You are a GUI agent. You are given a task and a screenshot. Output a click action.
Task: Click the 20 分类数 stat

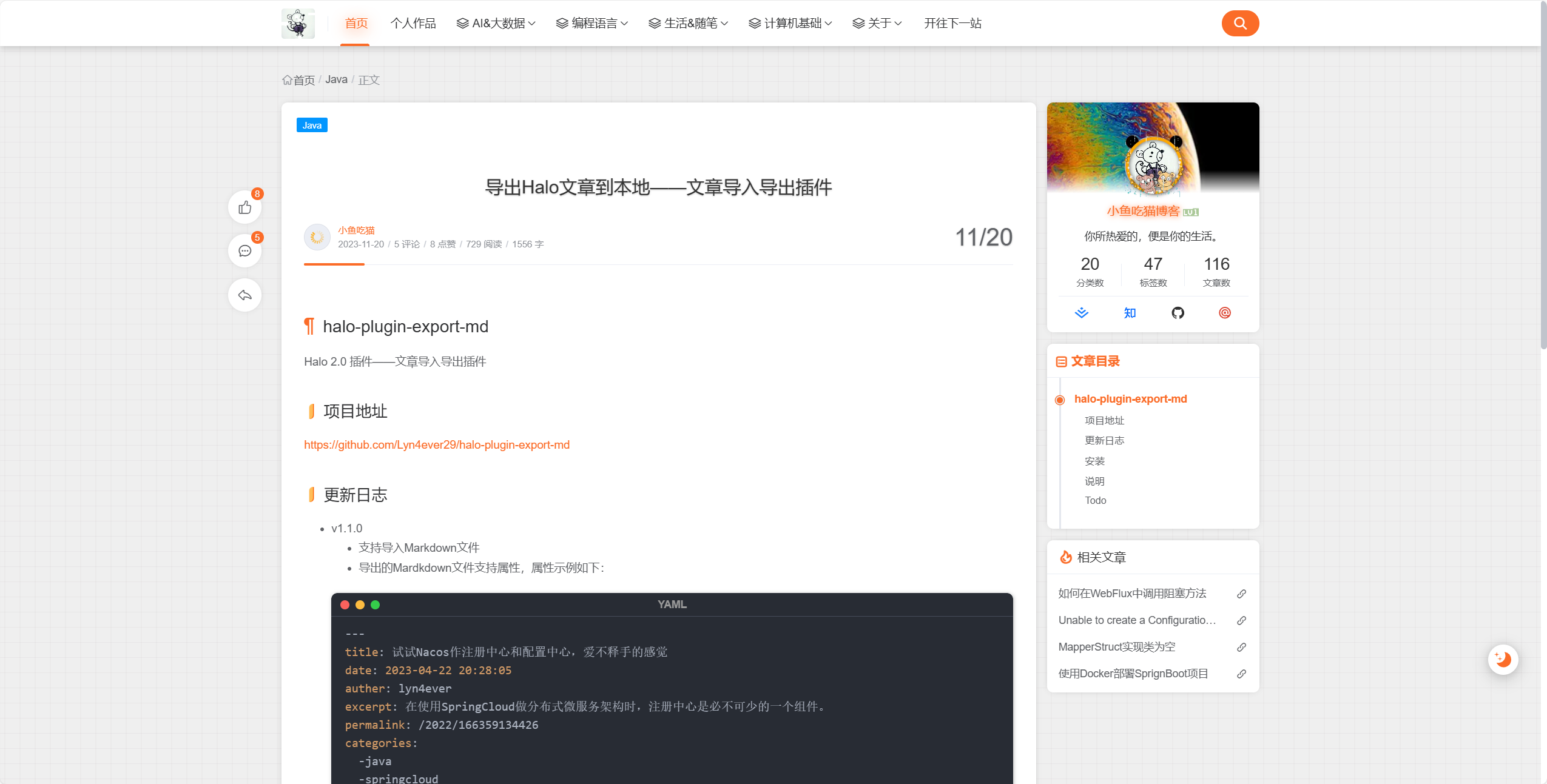pyautogui.click(x=1090, y=272)
